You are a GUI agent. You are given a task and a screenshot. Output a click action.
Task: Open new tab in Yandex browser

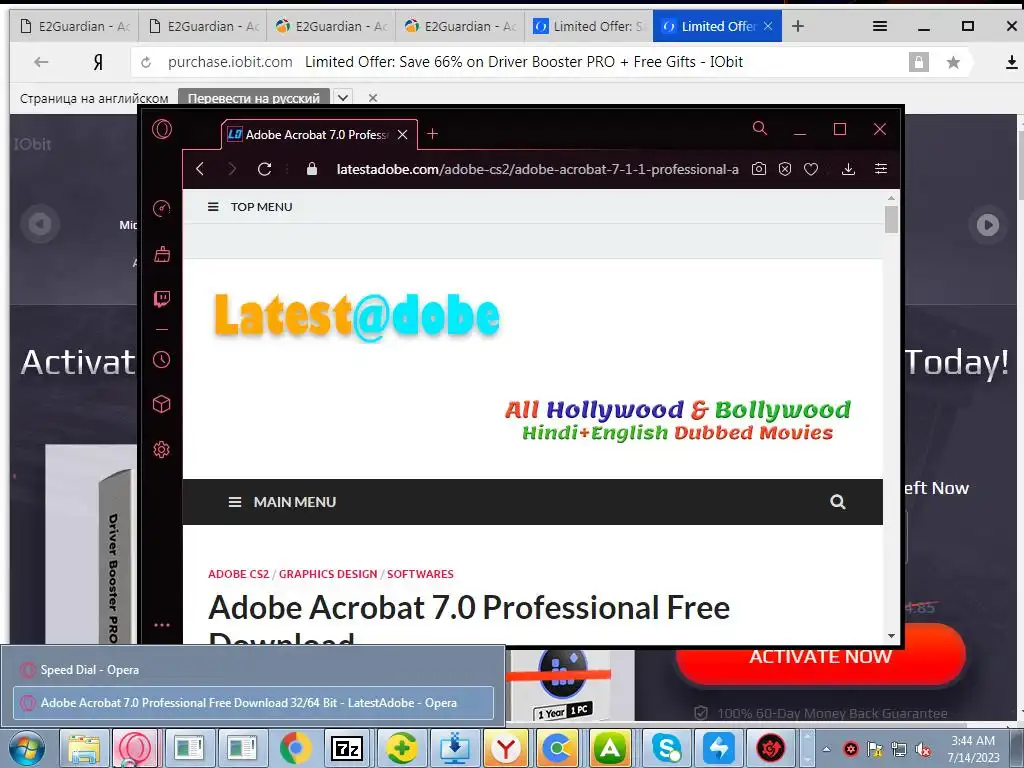797,26
